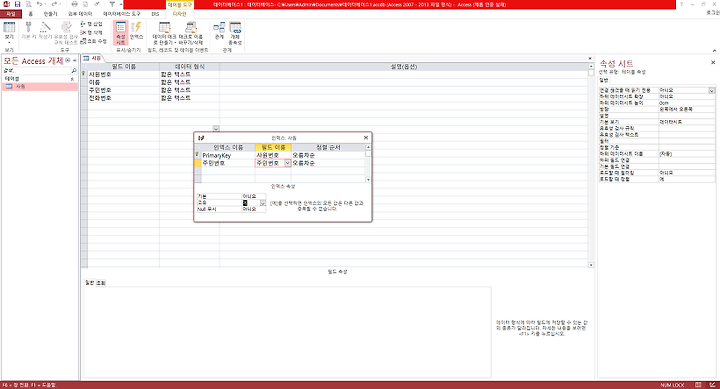Viewport: 720px width, 389px height.
Task: Click the Property Sheet General (일반) tab
Action: [603, 80]
